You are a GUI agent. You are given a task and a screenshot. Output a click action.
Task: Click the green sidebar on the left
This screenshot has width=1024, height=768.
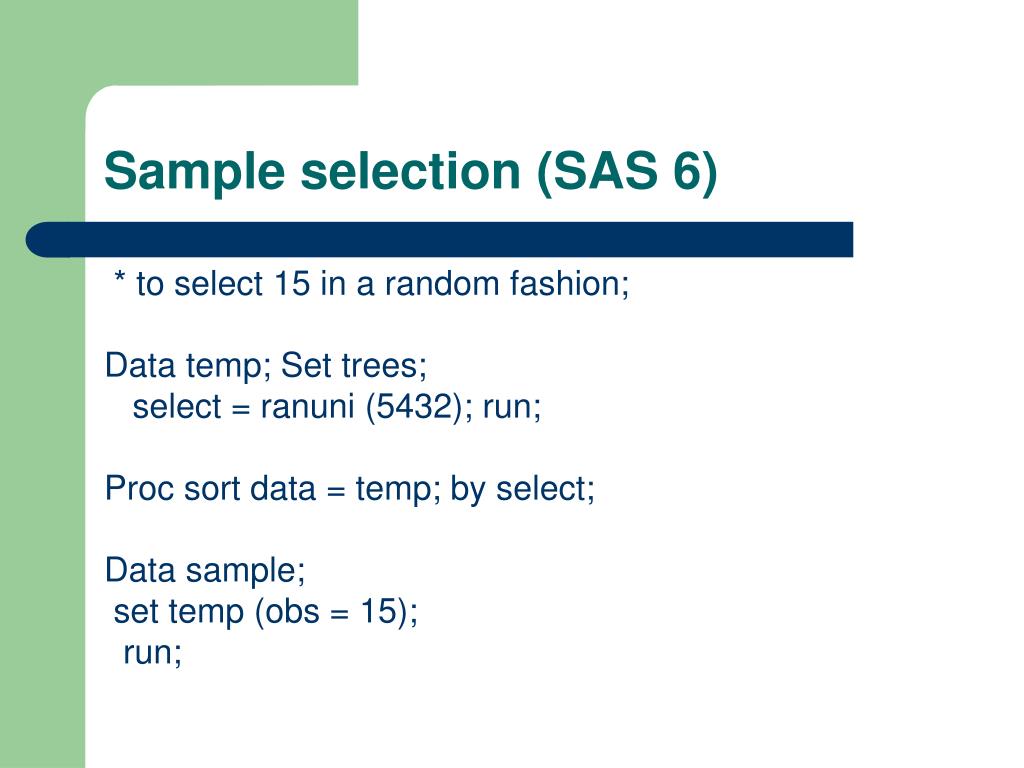42,457
